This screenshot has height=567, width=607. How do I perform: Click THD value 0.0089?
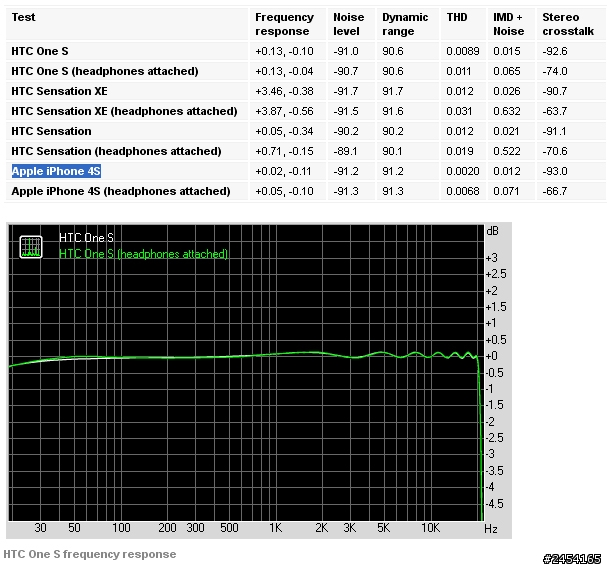pyautogui.click(x=463, y=51)
